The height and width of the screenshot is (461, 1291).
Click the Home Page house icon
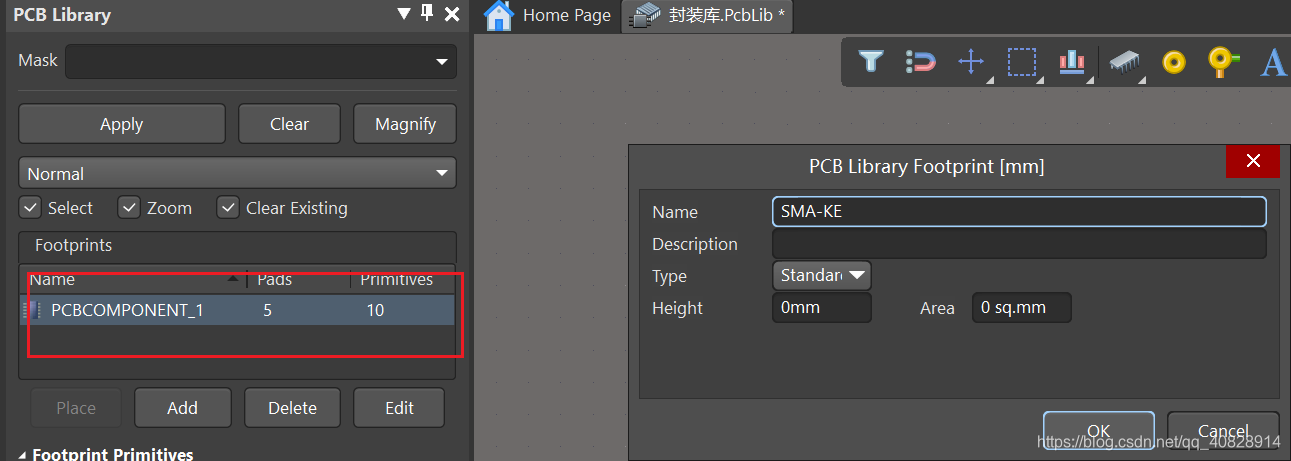[499, 15]
